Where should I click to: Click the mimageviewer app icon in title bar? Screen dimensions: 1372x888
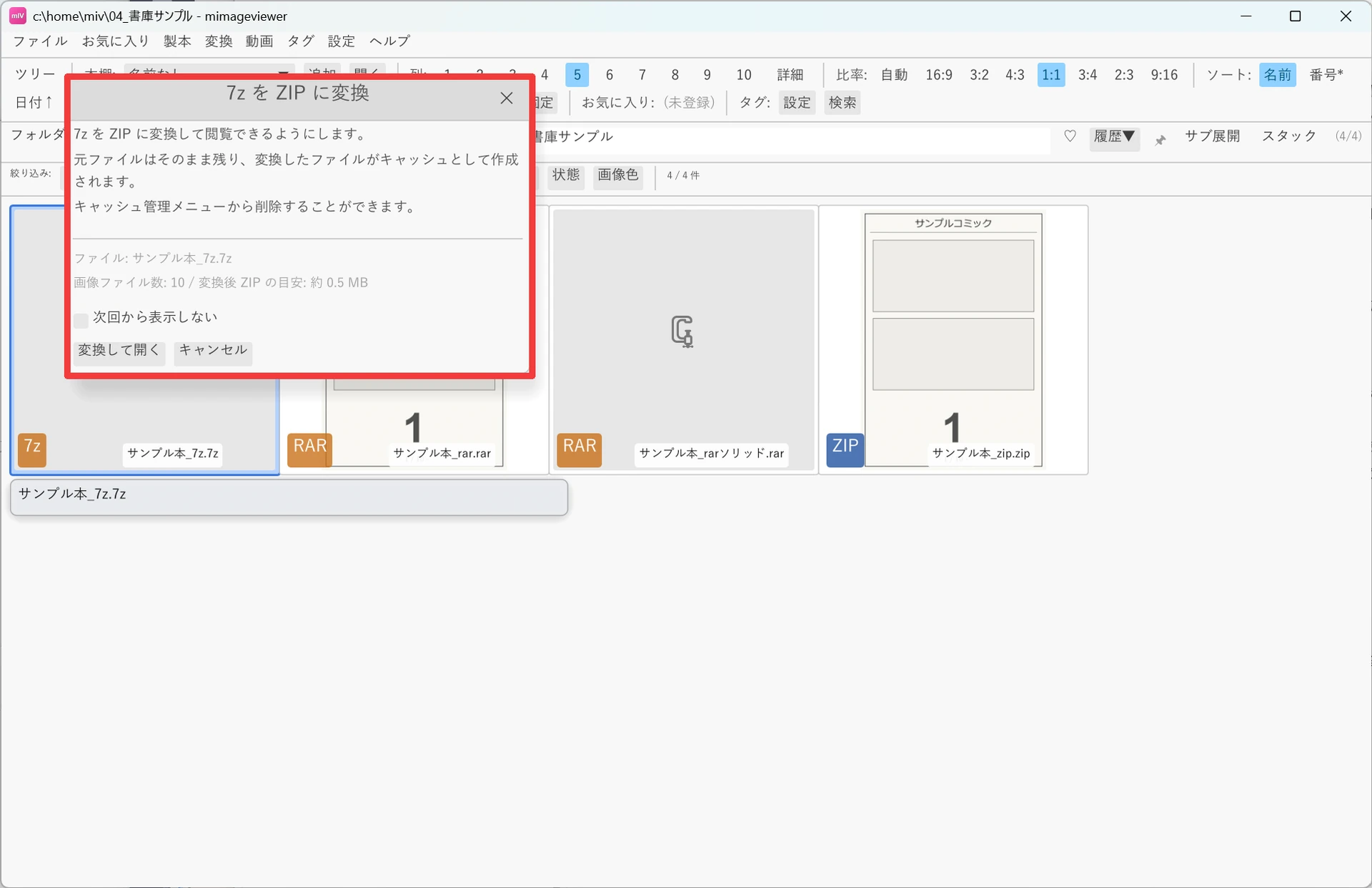tap(17, 16)
